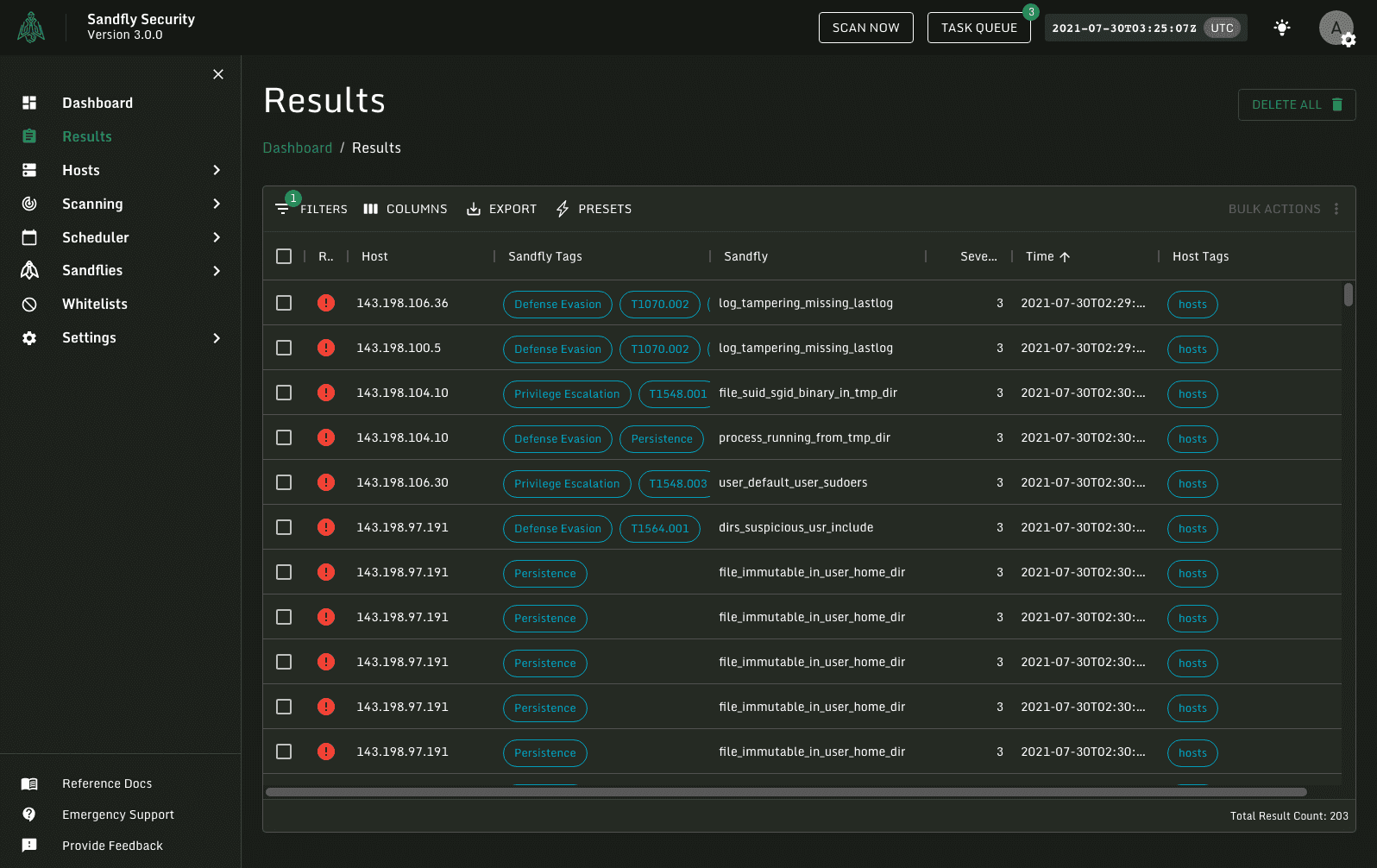Expand the Hosts menu chevron
This screenshot has width=1377, height=868.
point(217,170)
